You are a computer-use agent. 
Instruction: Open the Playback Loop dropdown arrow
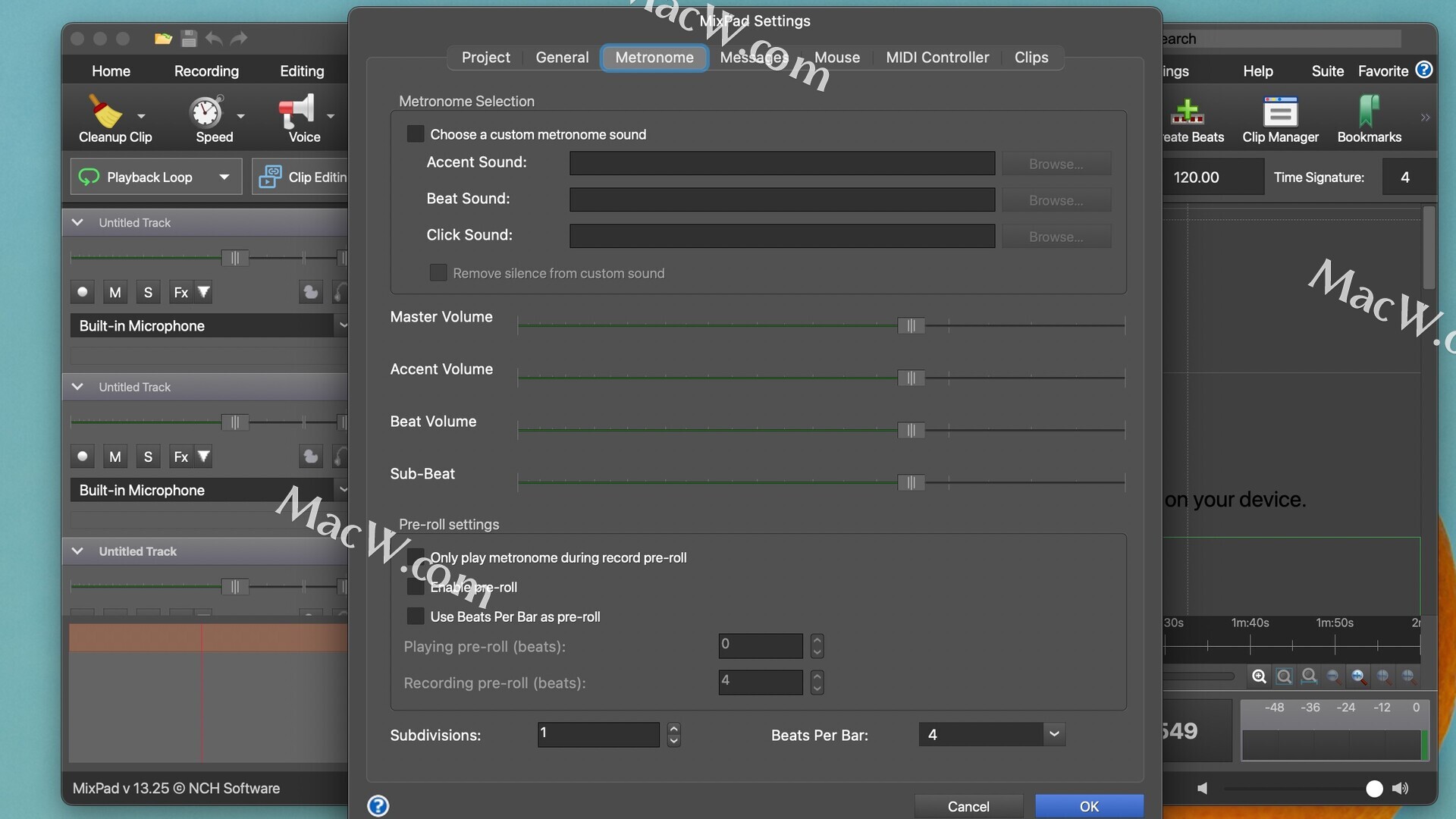coord(224,177)
